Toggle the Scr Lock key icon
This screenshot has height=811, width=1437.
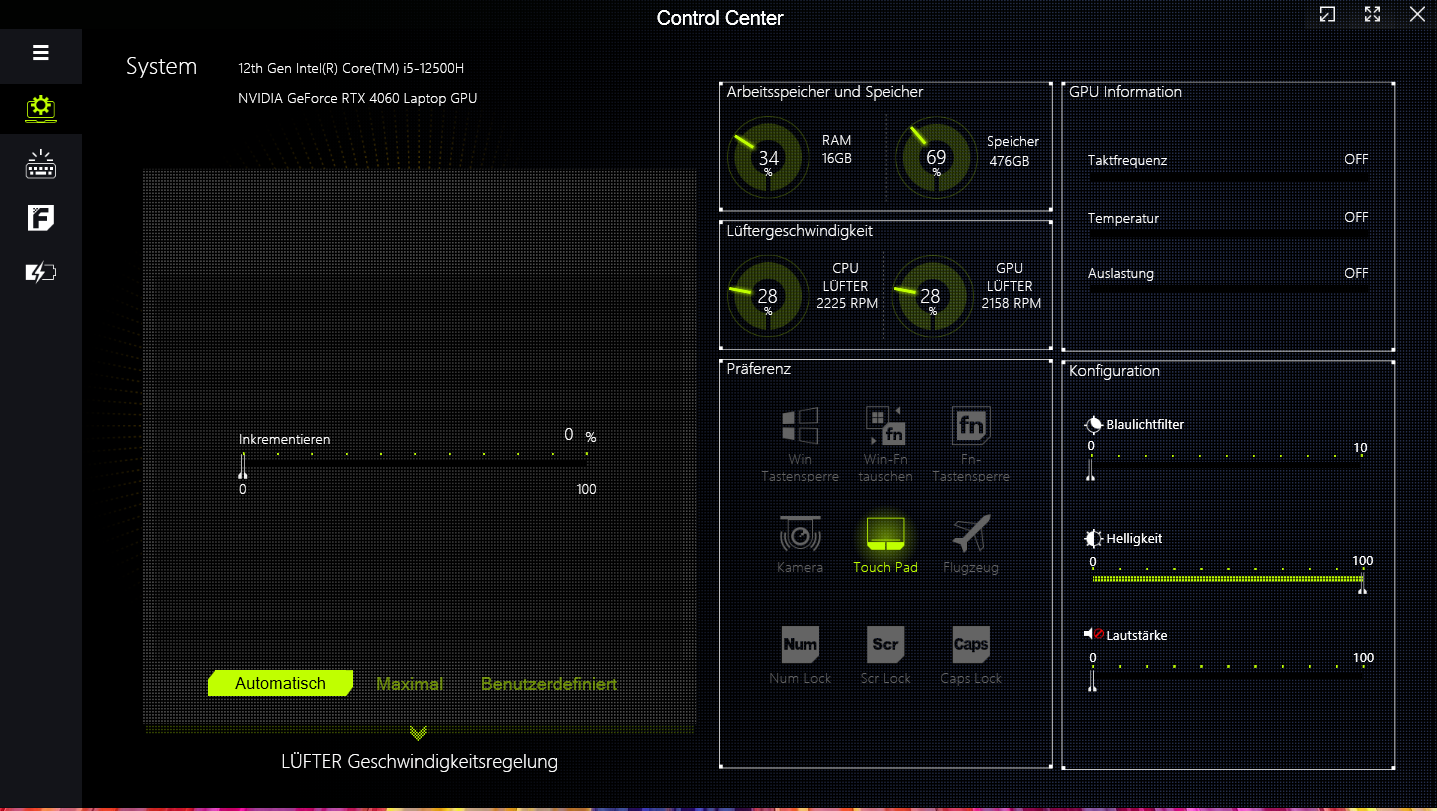tap(885, 645)
